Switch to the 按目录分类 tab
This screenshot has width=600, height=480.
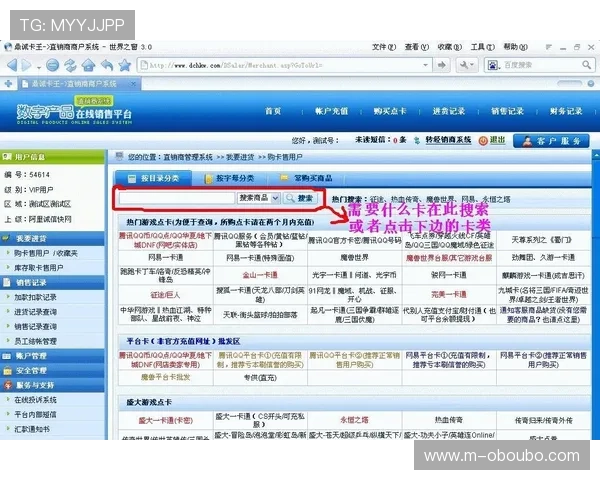(x=154, y=178)
